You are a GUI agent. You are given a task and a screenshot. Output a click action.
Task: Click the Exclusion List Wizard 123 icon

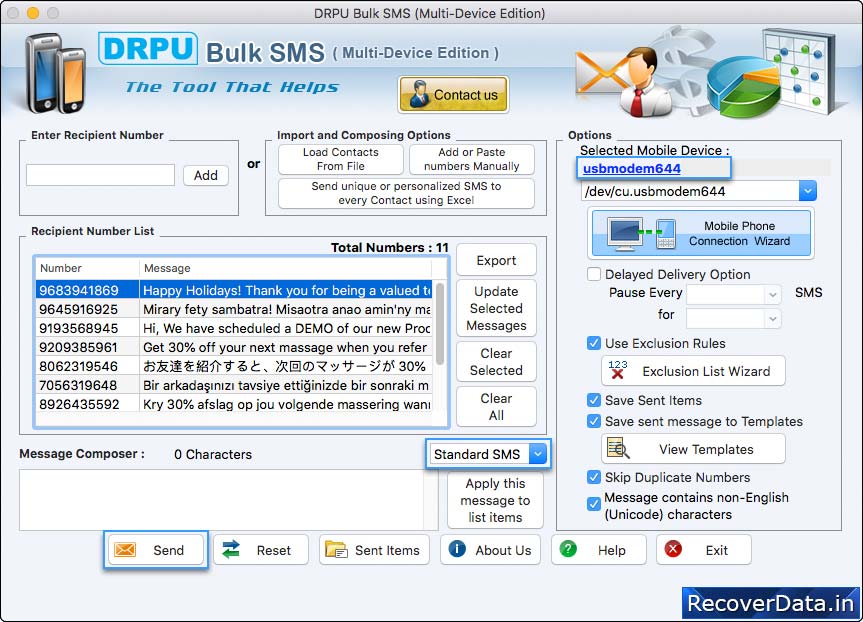(618, 370)
